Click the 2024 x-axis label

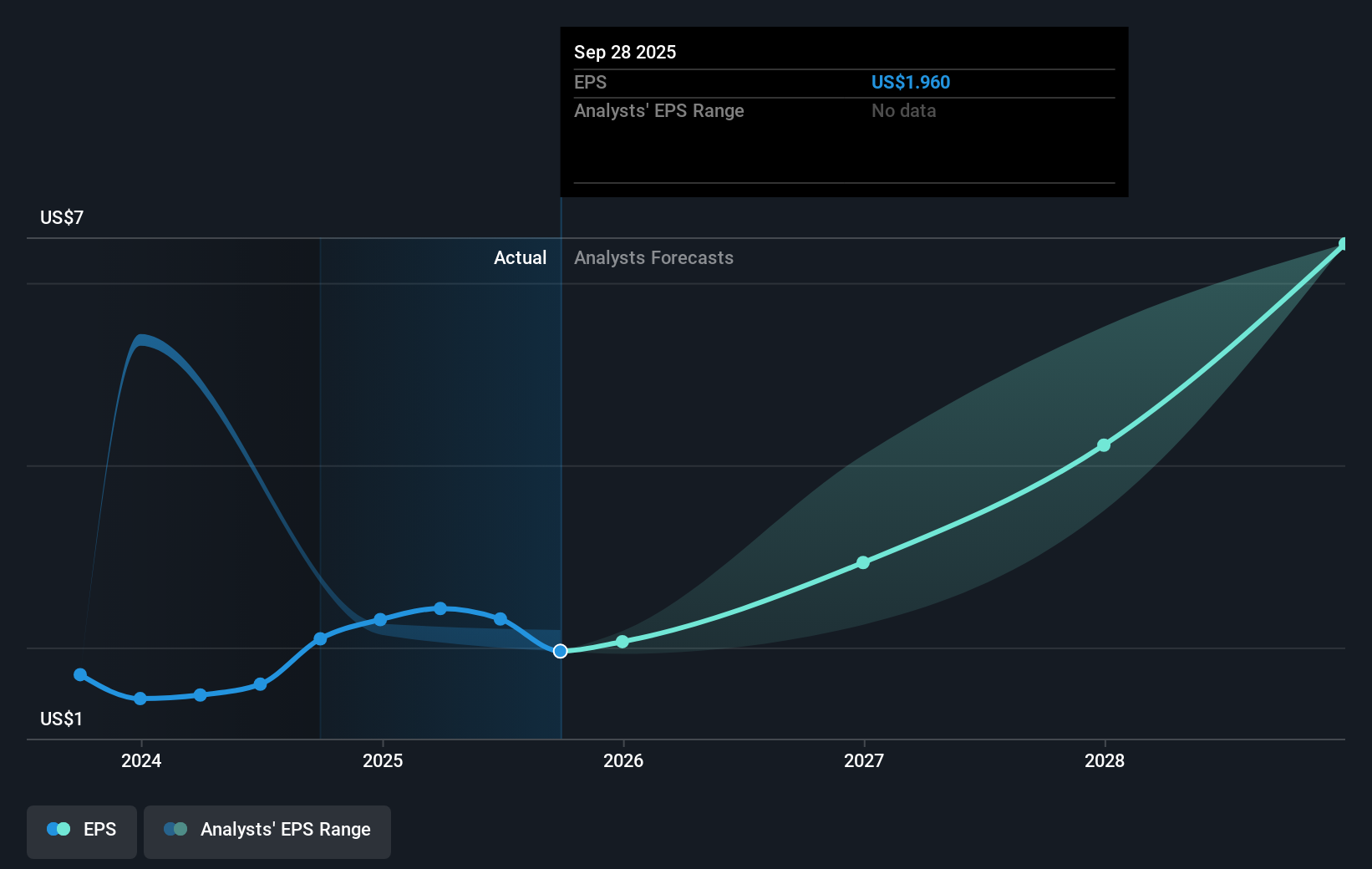coord(141,760)
